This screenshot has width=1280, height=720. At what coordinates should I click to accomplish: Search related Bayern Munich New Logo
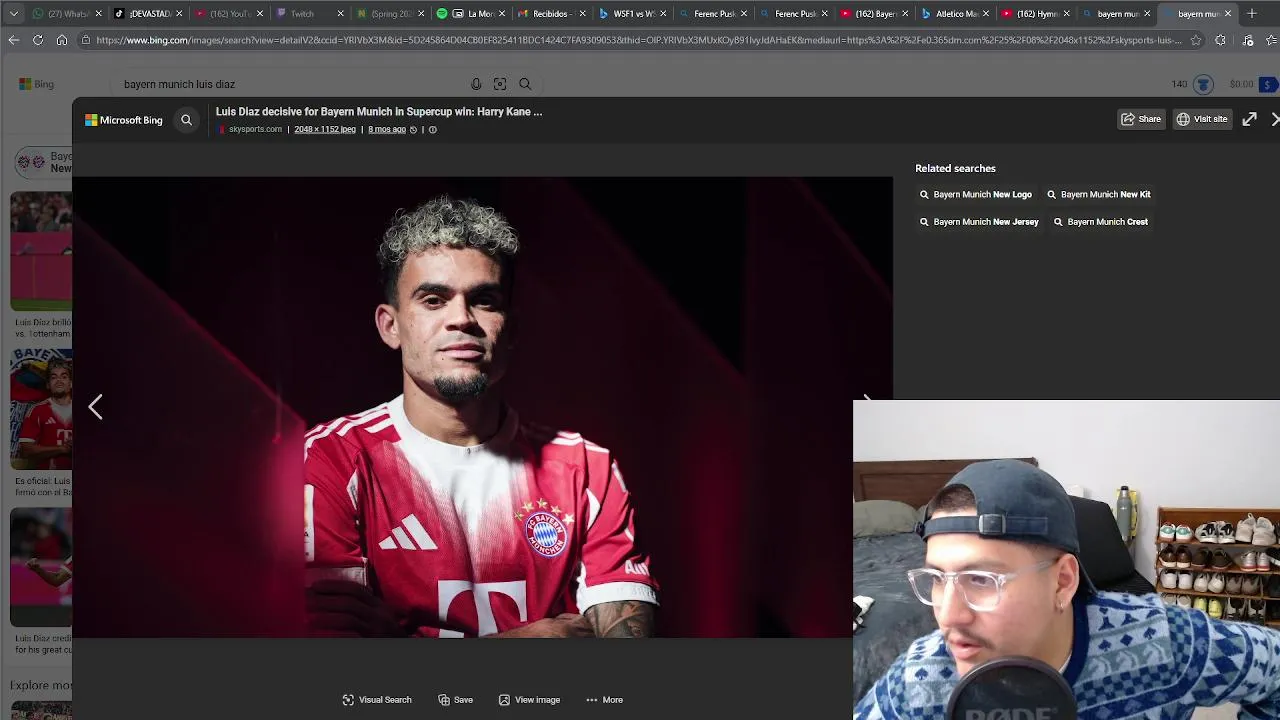coord(976,195)
